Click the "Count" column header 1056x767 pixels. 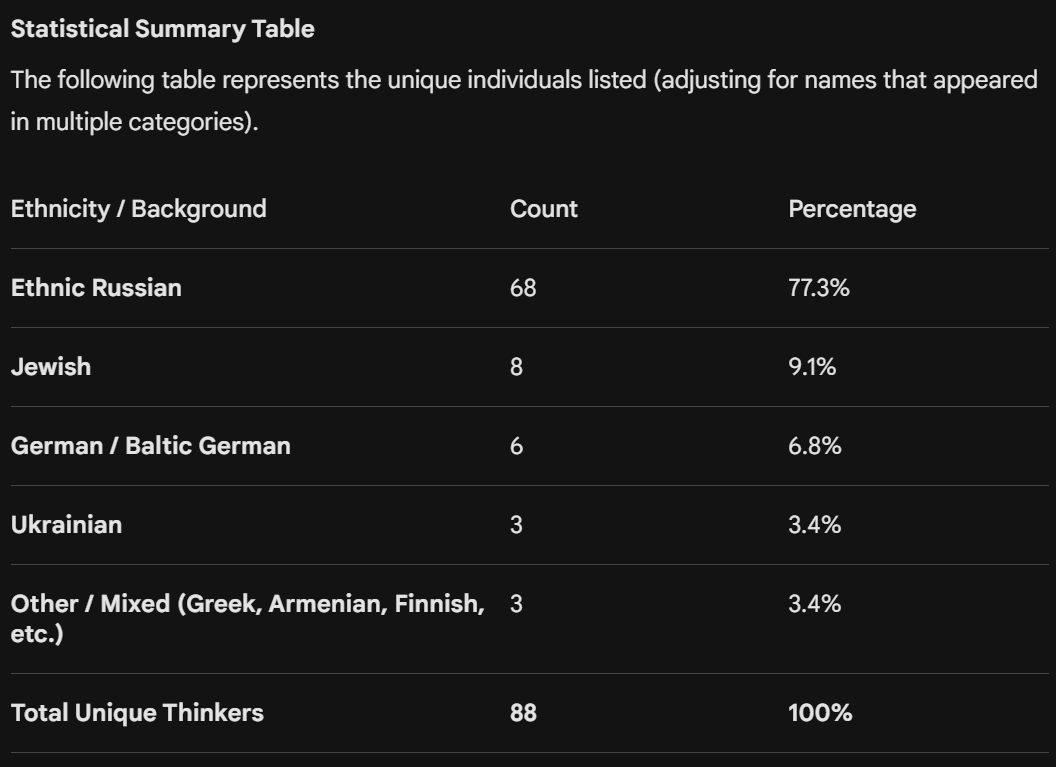pos(543,209)
